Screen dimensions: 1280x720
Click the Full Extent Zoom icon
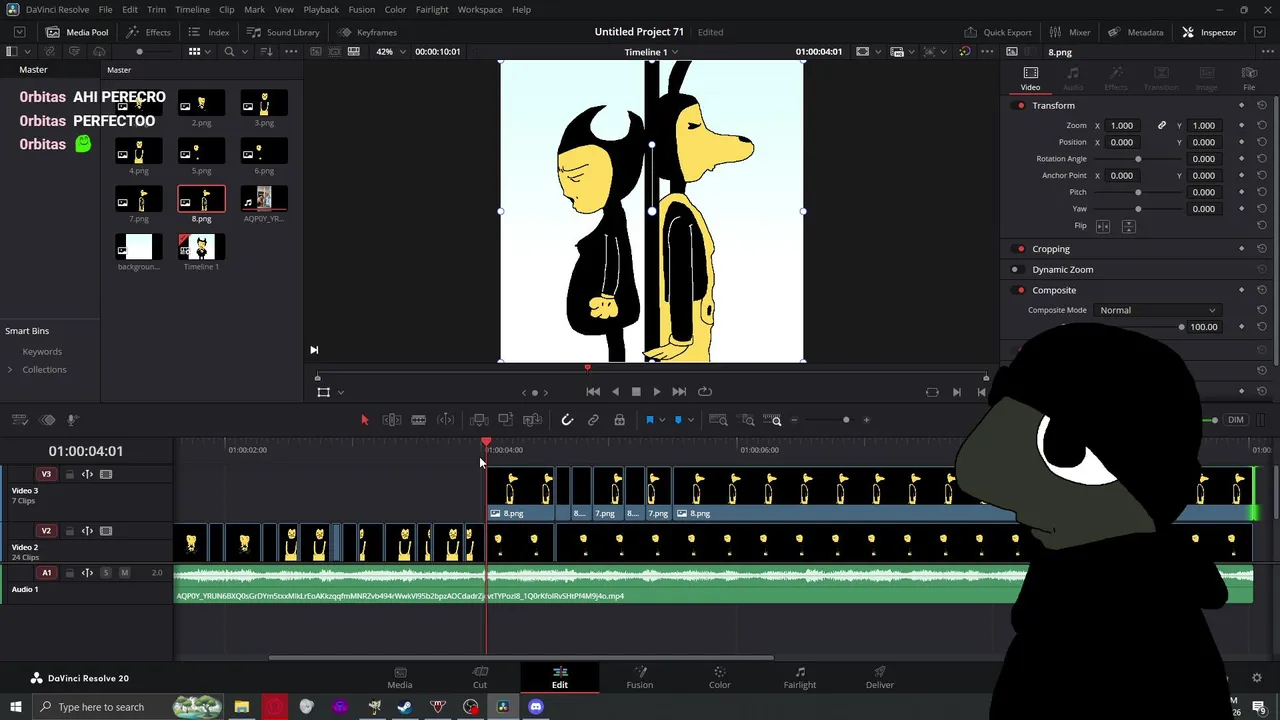(x=718, y=420)
